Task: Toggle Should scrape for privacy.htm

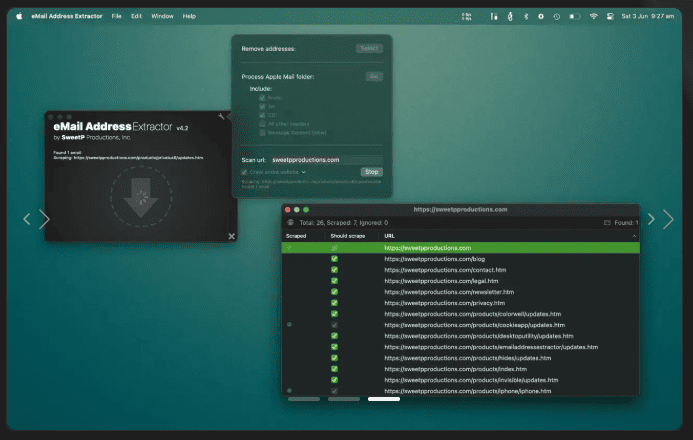Action: pyautogui.click(x=335, y=303)
